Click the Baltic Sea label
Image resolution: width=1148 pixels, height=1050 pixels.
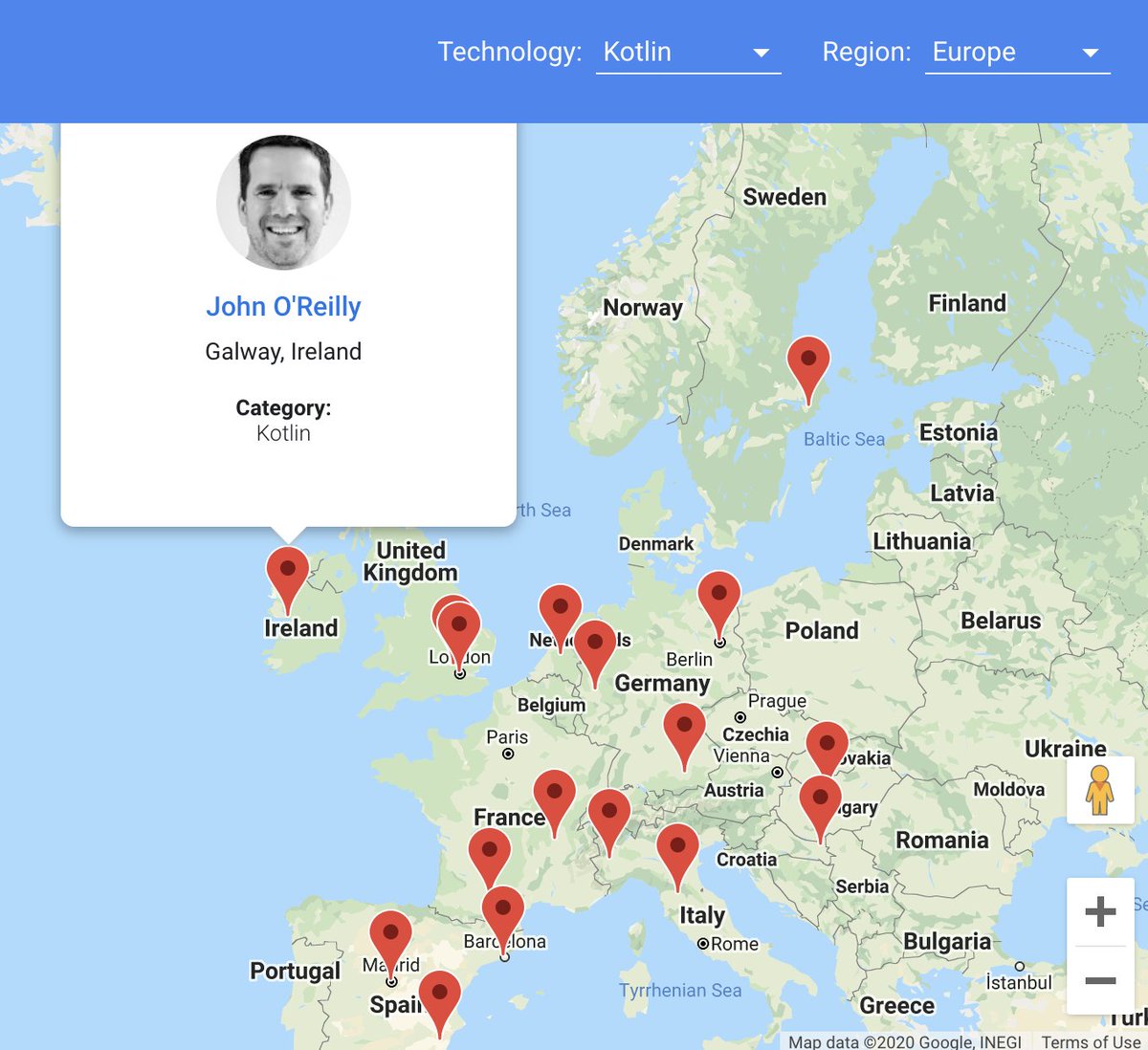(844, 439)
